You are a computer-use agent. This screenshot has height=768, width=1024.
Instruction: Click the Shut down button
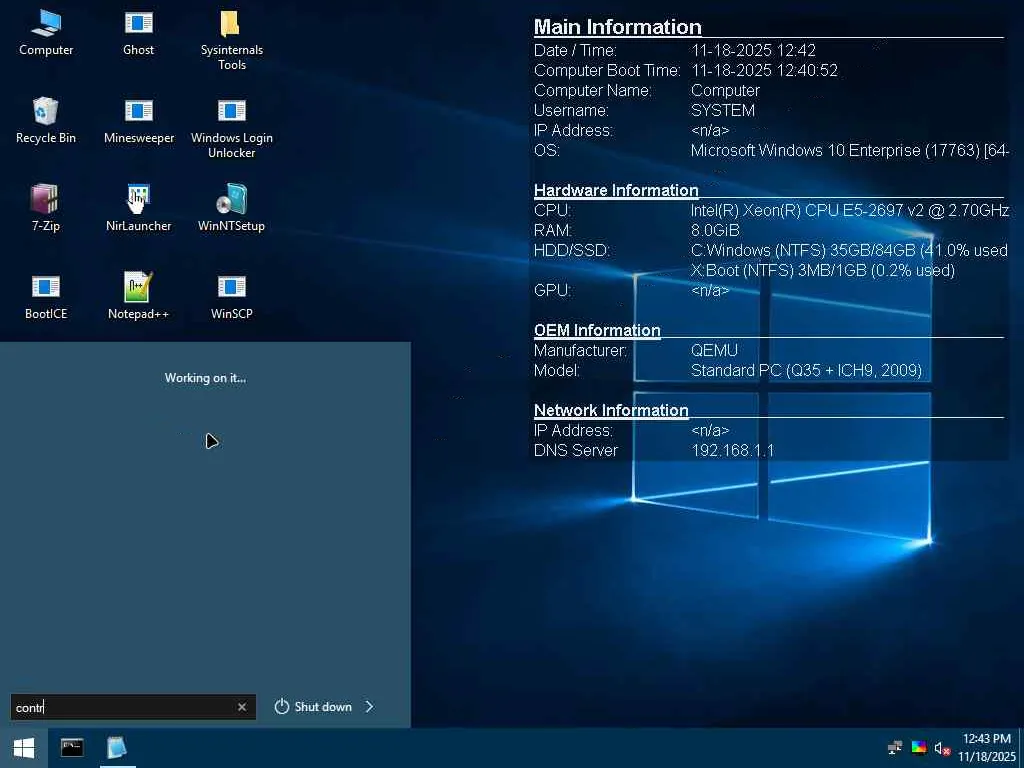[313, 707]
